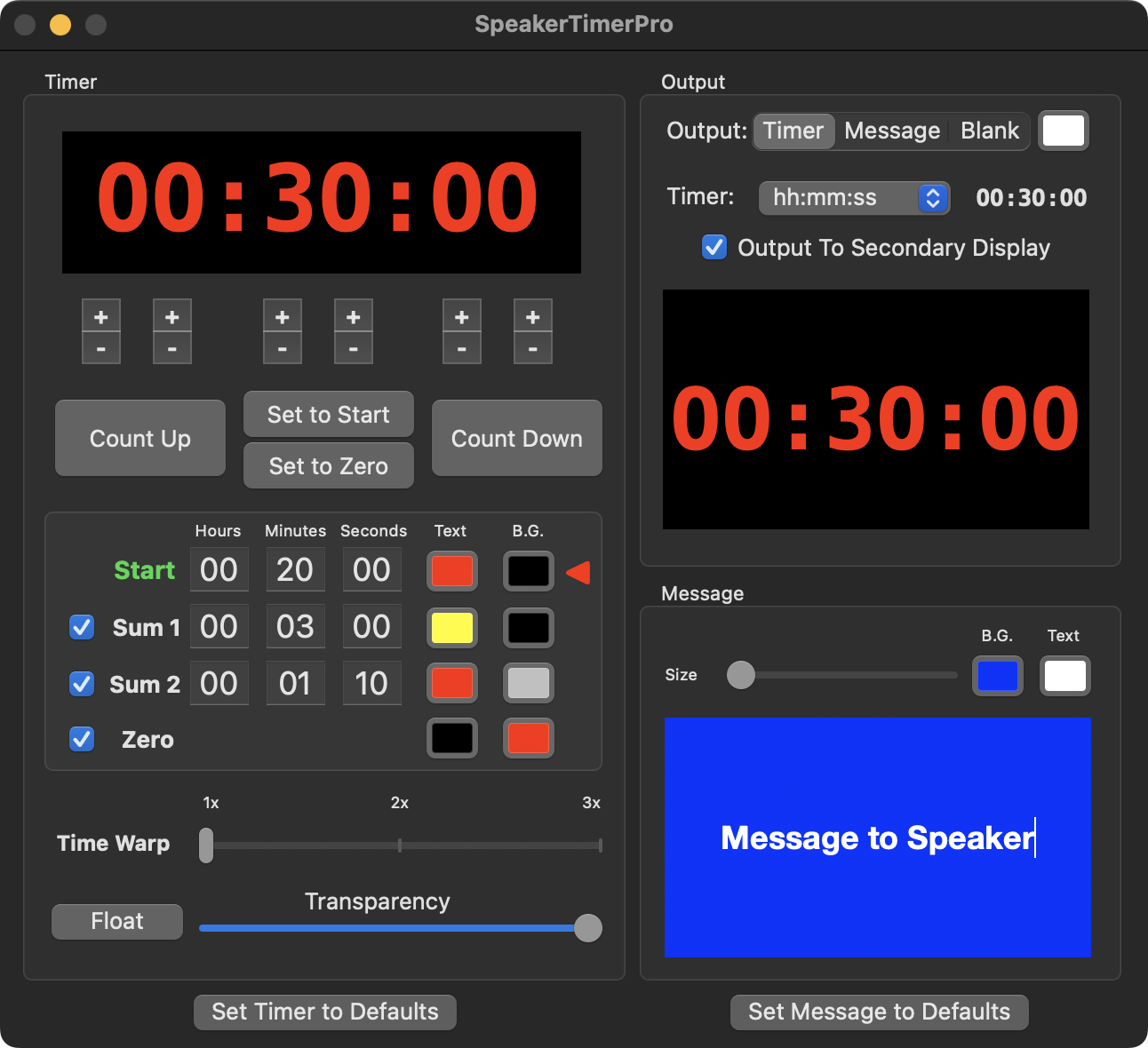This screenshot has width=1148, height=1048.
Task: Disable Output To Secondary Display checkbox
Action: [x=714, y=247]
